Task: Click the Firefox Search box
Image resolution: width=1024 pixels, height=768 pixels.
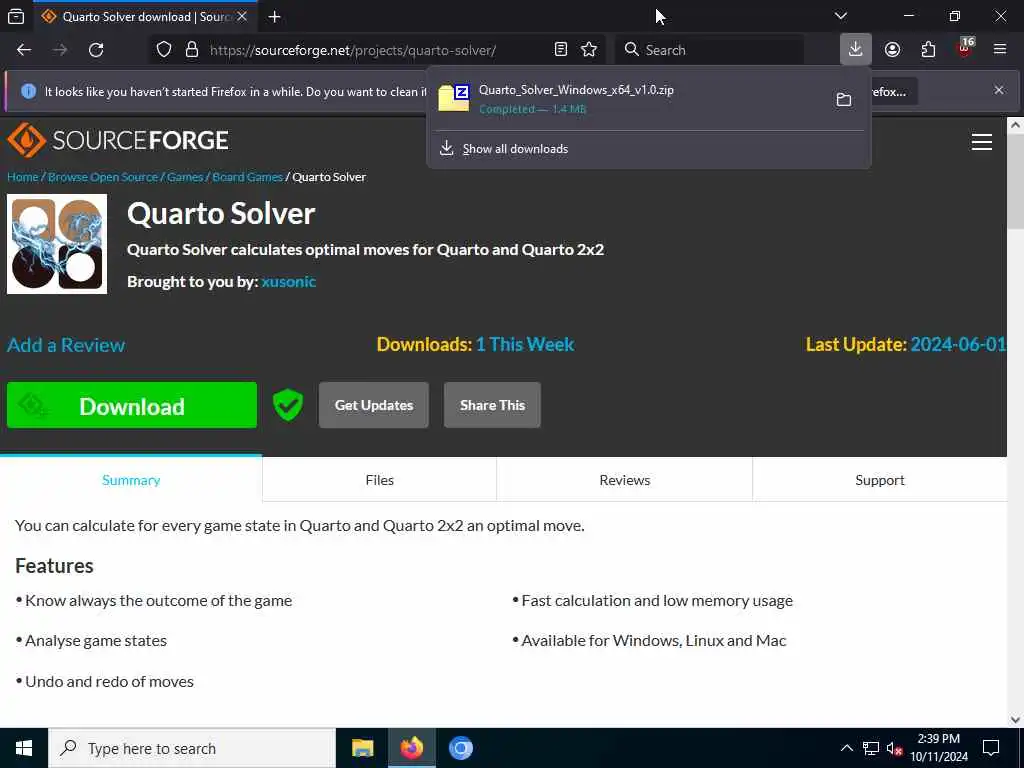Action: [x=709, y=50]
